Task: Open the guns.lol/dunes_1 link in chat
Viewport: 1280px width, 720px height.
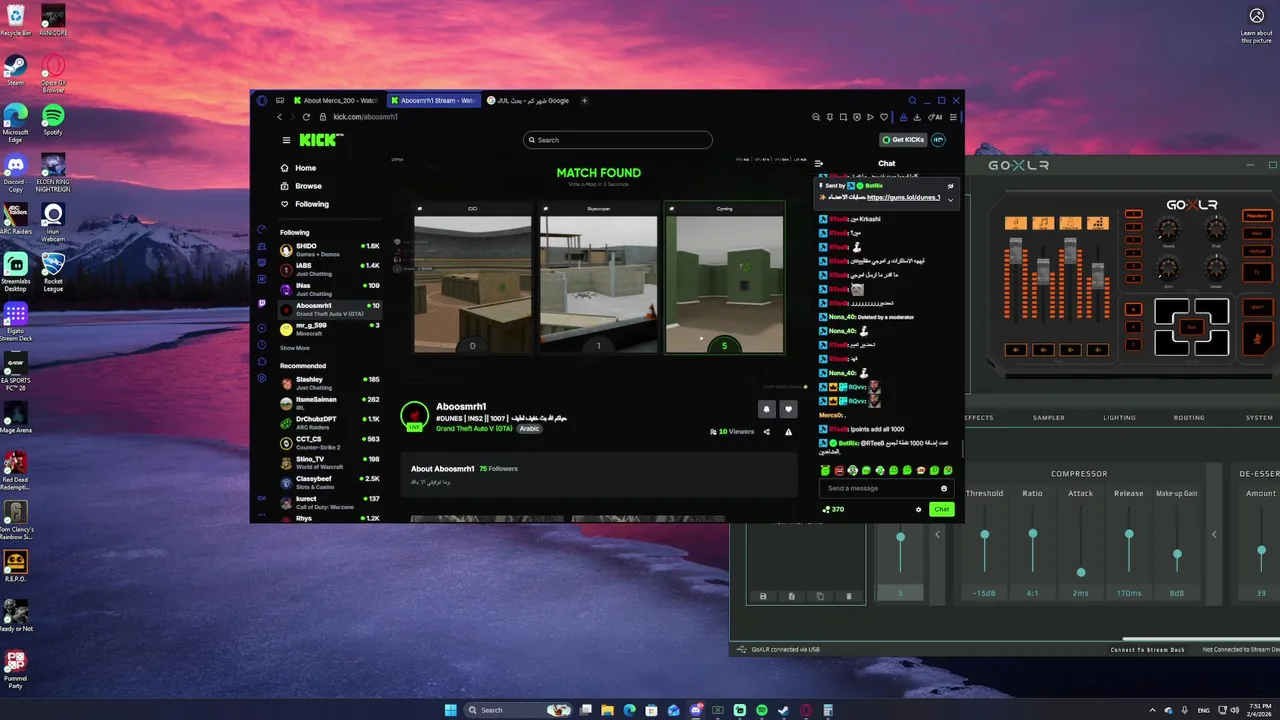Action: point(903,198)
